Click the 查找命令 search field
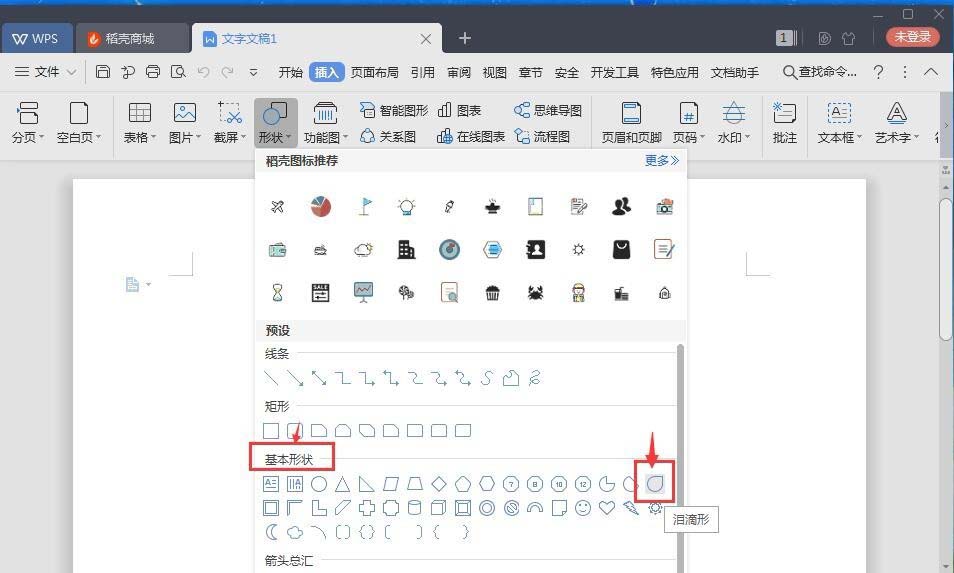Viewport: 954px width, 573px height. click(820, 72)
